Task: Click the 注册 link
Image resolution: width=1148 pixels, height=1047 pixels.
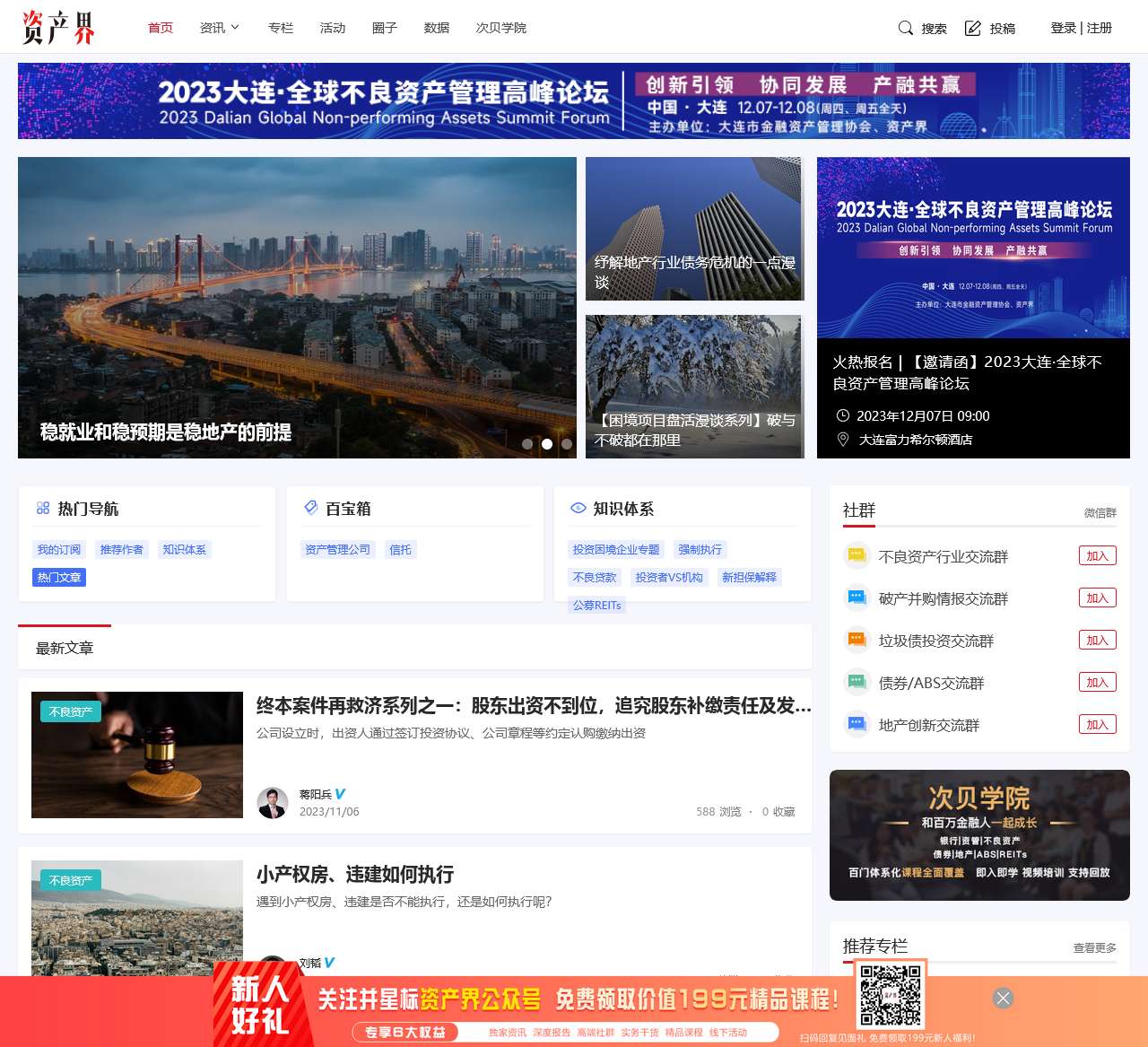Action: point(1100,28)
